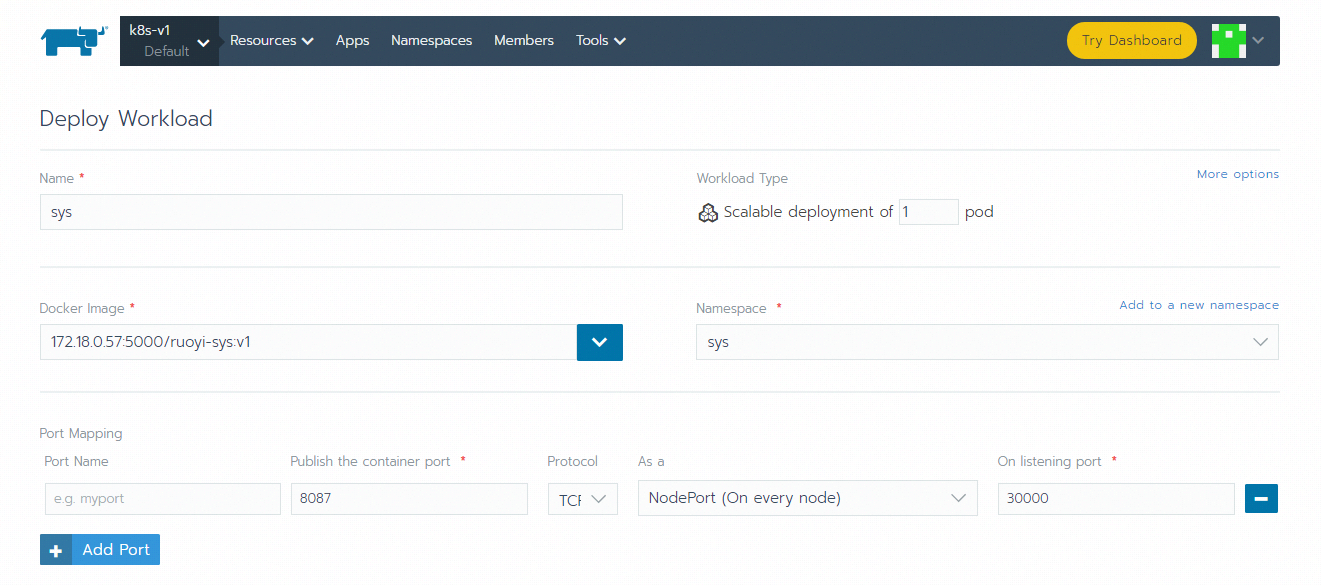
Task: Open the Docker Image suggestions dropdown arrow
Action: click(x=600, y=342)
